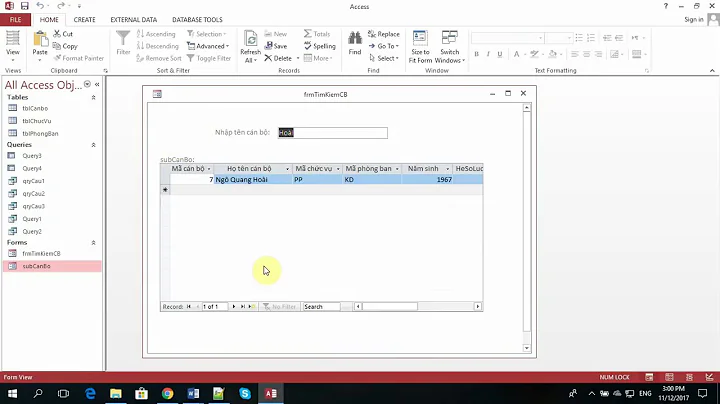Open qryCau1 query
The image size is (720, 404).
(x=33, y=181)
